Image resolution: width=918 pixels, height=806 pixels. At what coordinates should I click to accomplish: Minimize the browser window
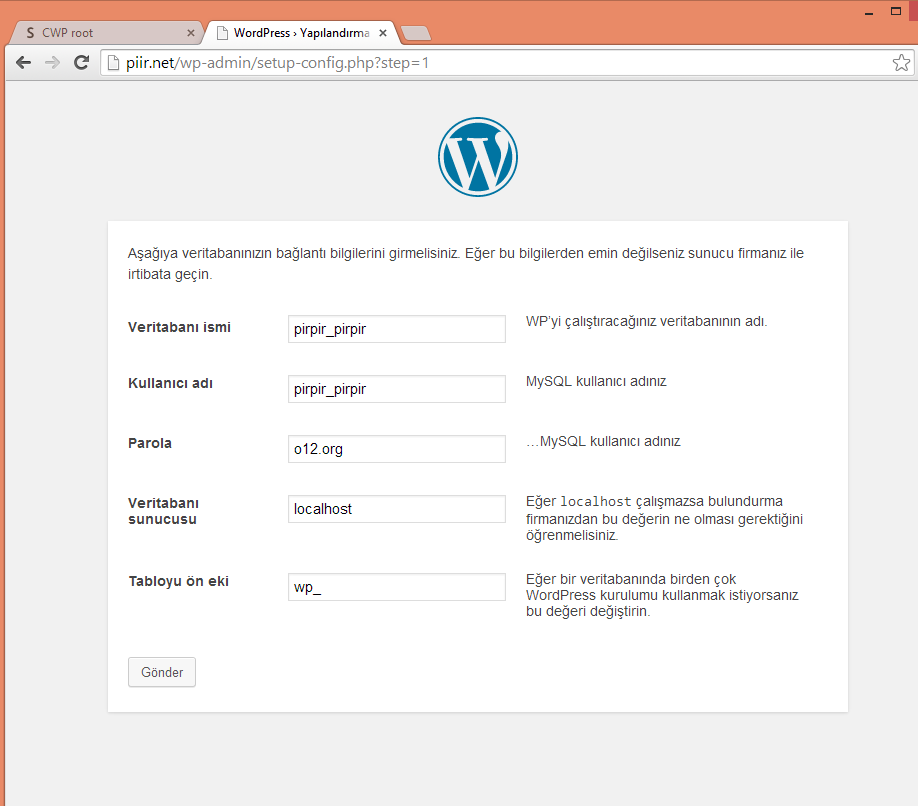pos(869,13)
